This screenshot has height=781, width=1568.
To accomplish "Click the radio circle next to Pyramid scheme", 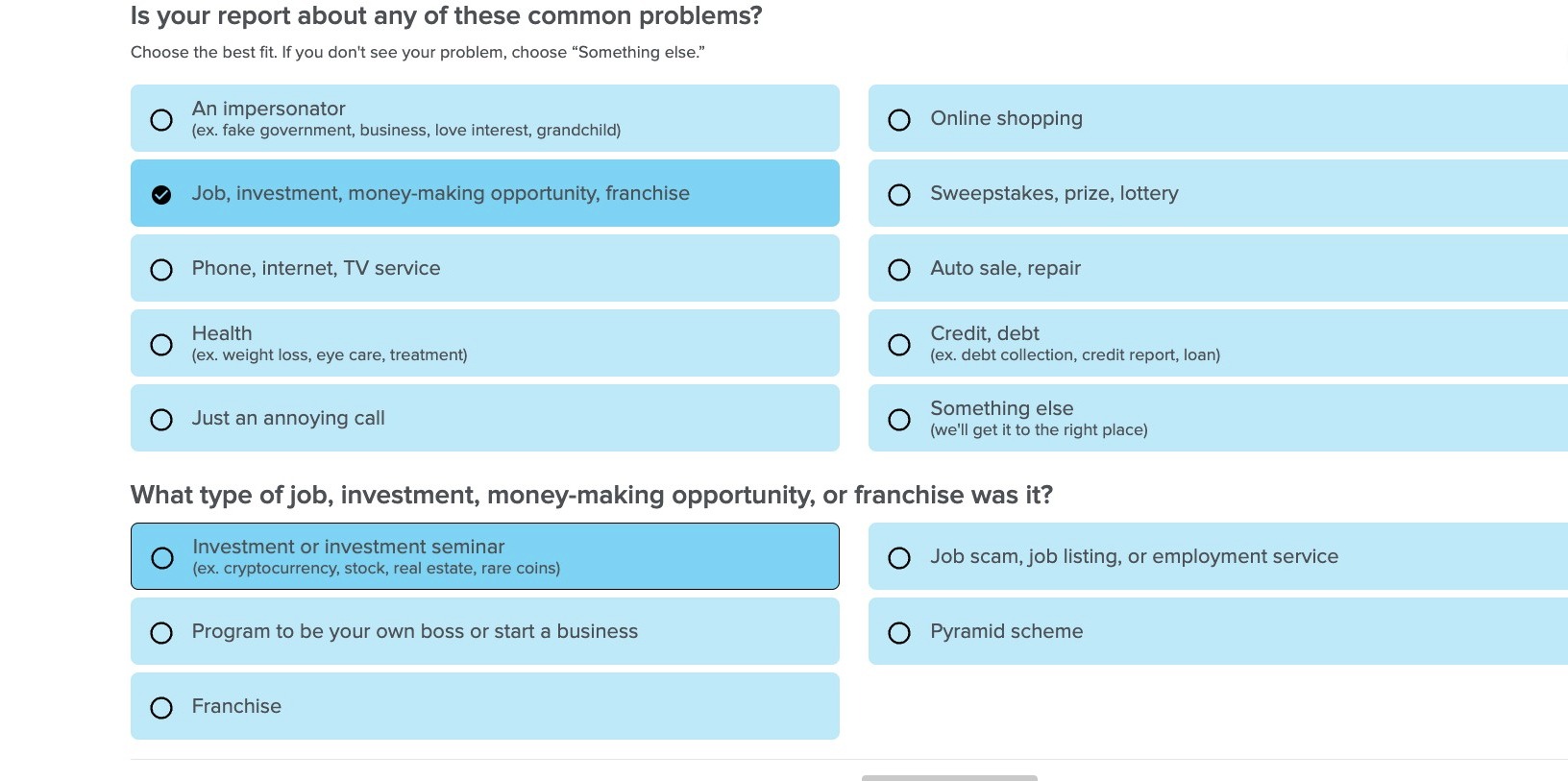I will (899, 633).
